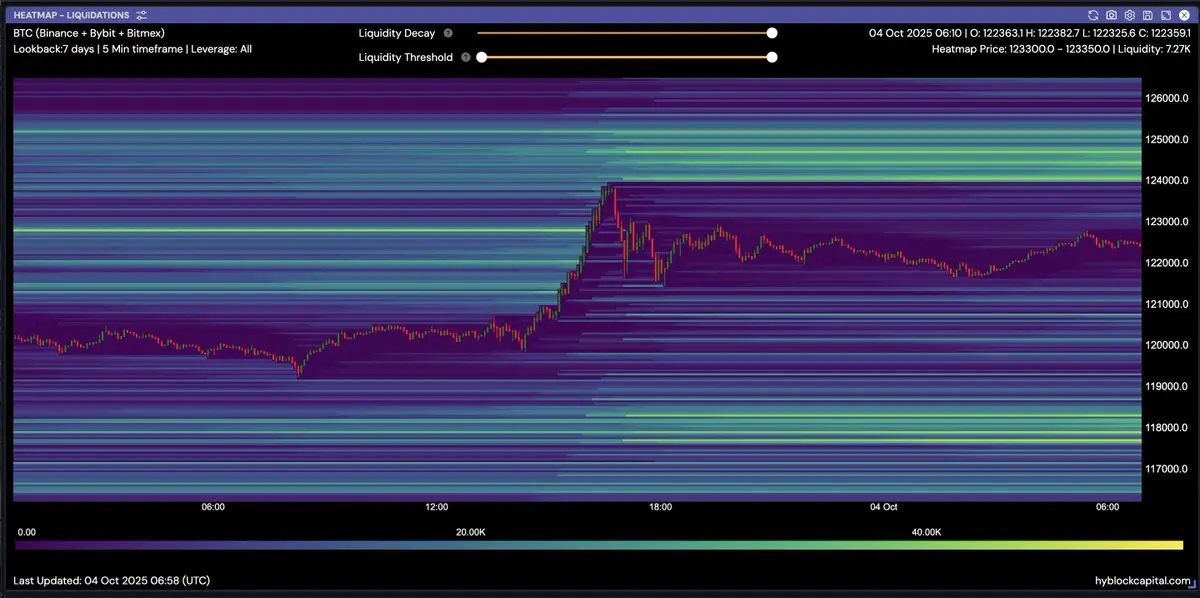Click the refresh data icon

pos(1093,15)
